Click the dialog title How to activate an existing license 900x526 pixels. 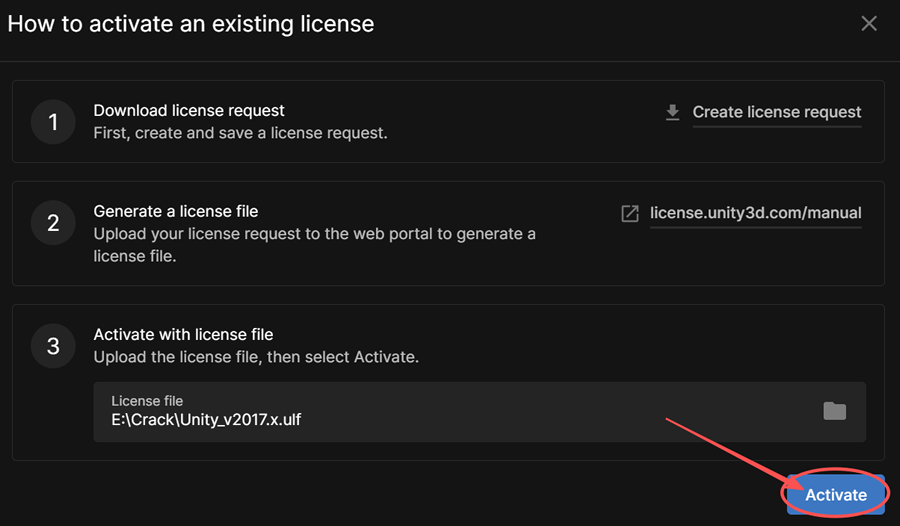191,24
